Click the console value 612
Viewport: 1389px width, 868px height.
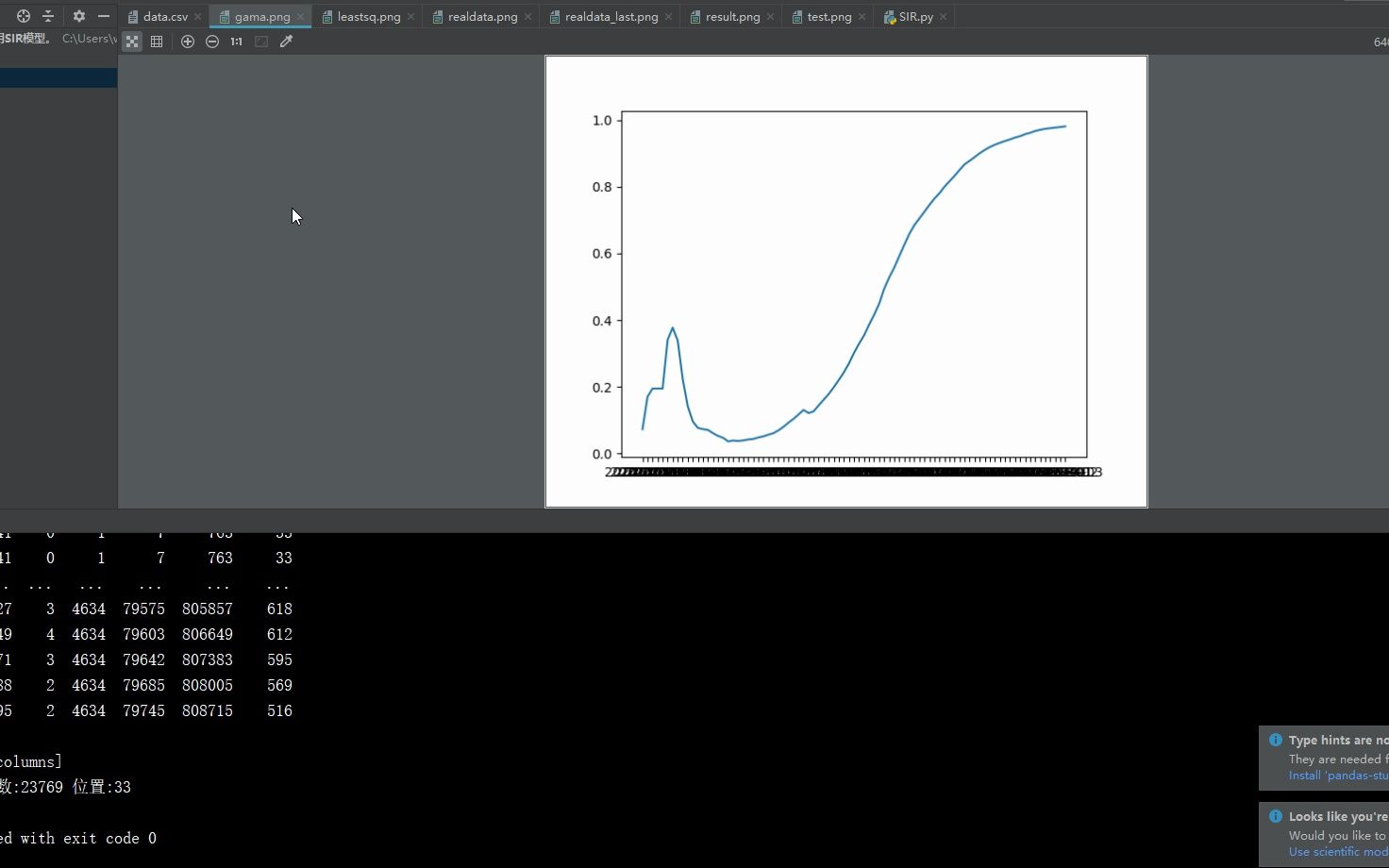point(279,634)
